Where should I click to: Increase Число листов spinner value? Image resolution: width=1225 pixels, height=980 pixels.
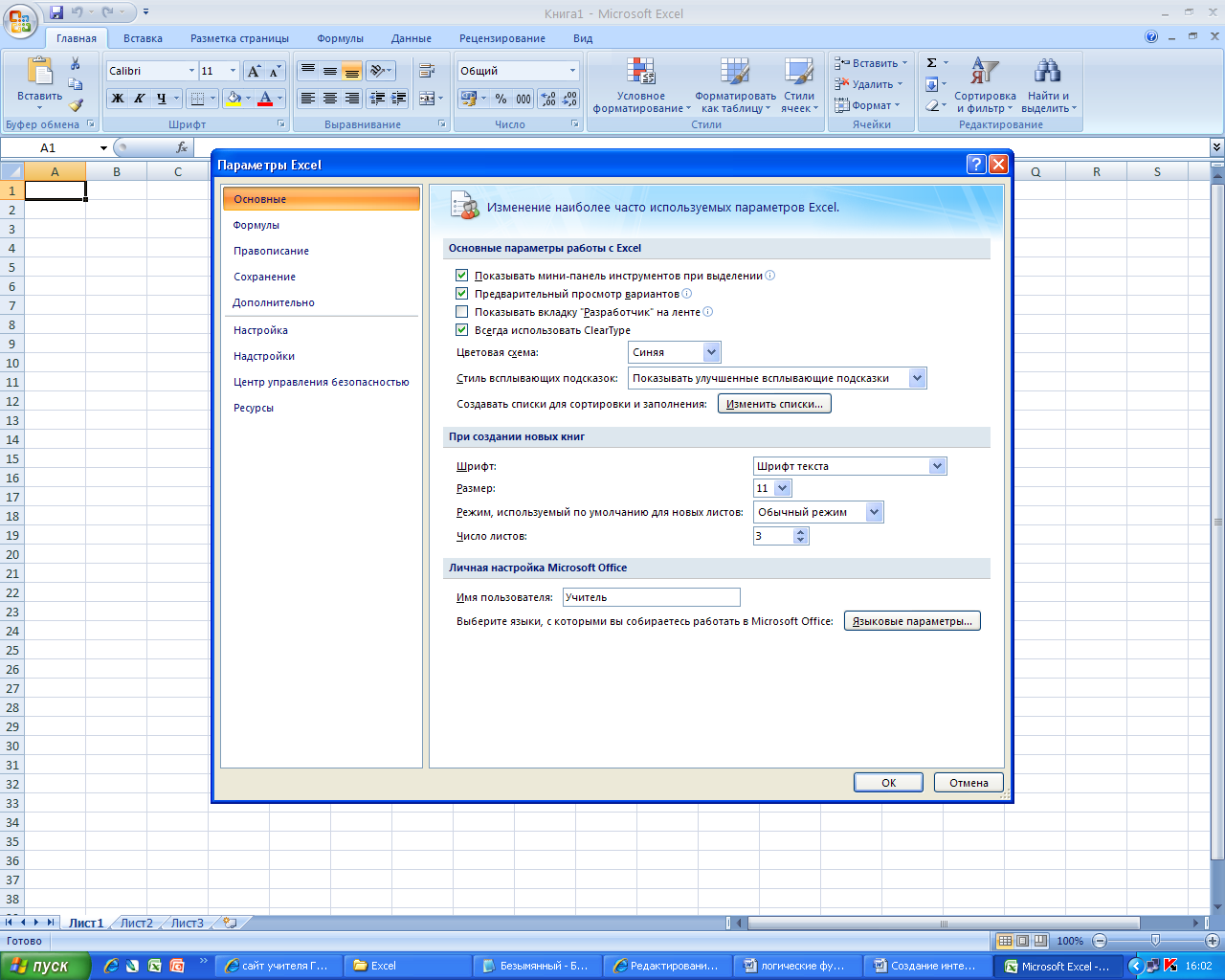[801, 531]
